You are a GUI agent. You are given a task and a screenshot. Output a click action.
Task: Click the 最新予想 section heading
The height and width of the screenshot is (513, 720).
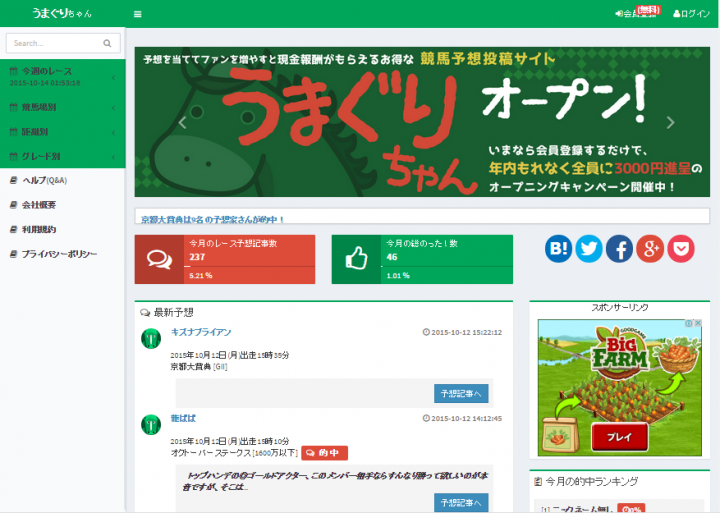pos(167,313)
